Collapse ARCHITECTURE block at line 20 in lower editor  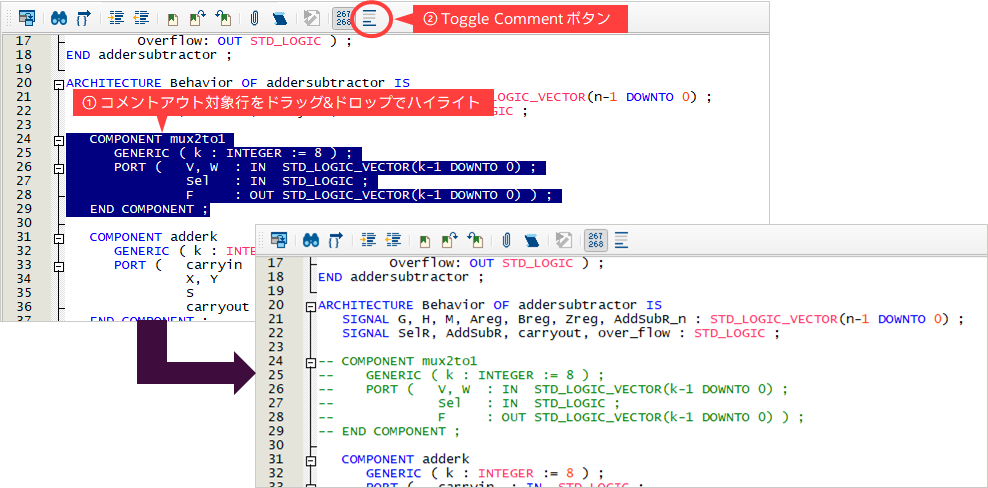(311, 306)
